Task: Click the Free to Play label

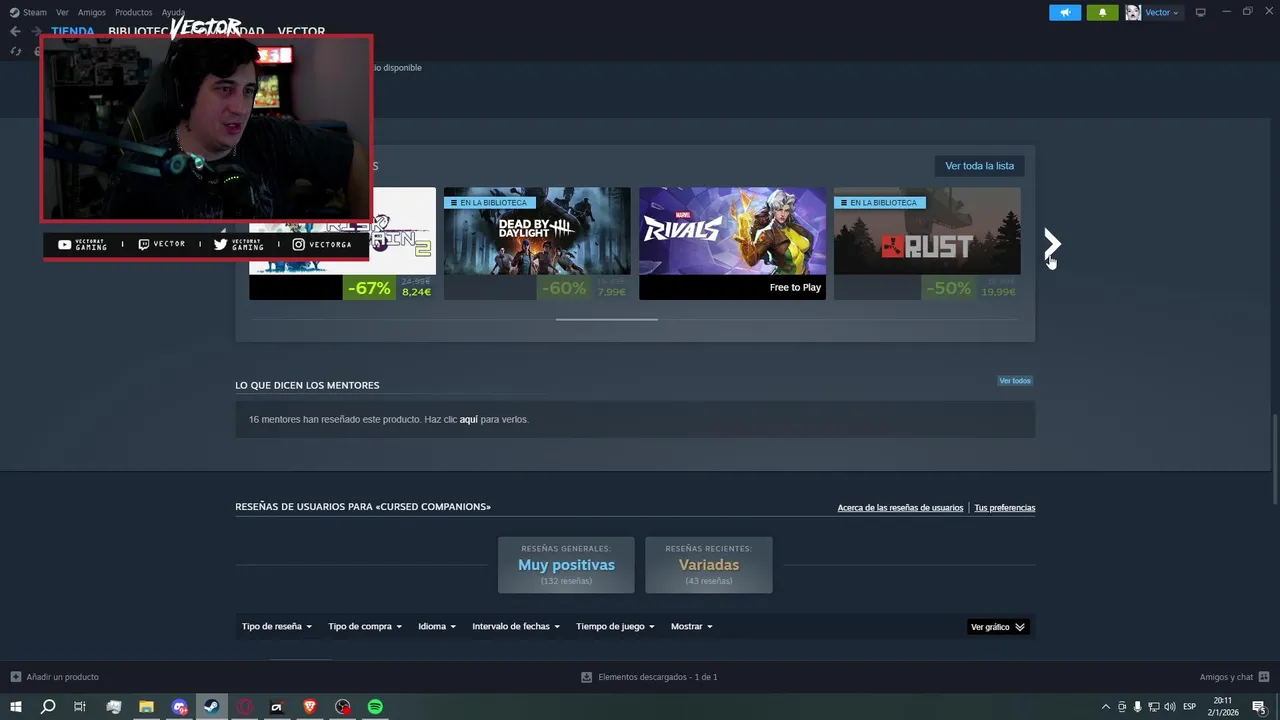Action: [x=795, y=288]
